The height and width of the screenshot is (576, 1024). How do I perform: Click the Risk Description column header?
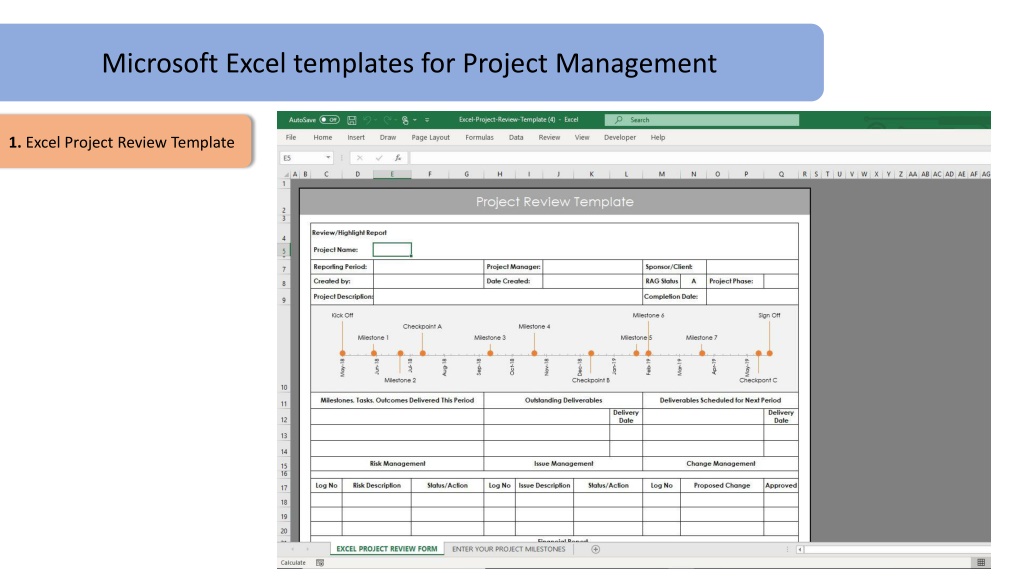tap(377, 486)
